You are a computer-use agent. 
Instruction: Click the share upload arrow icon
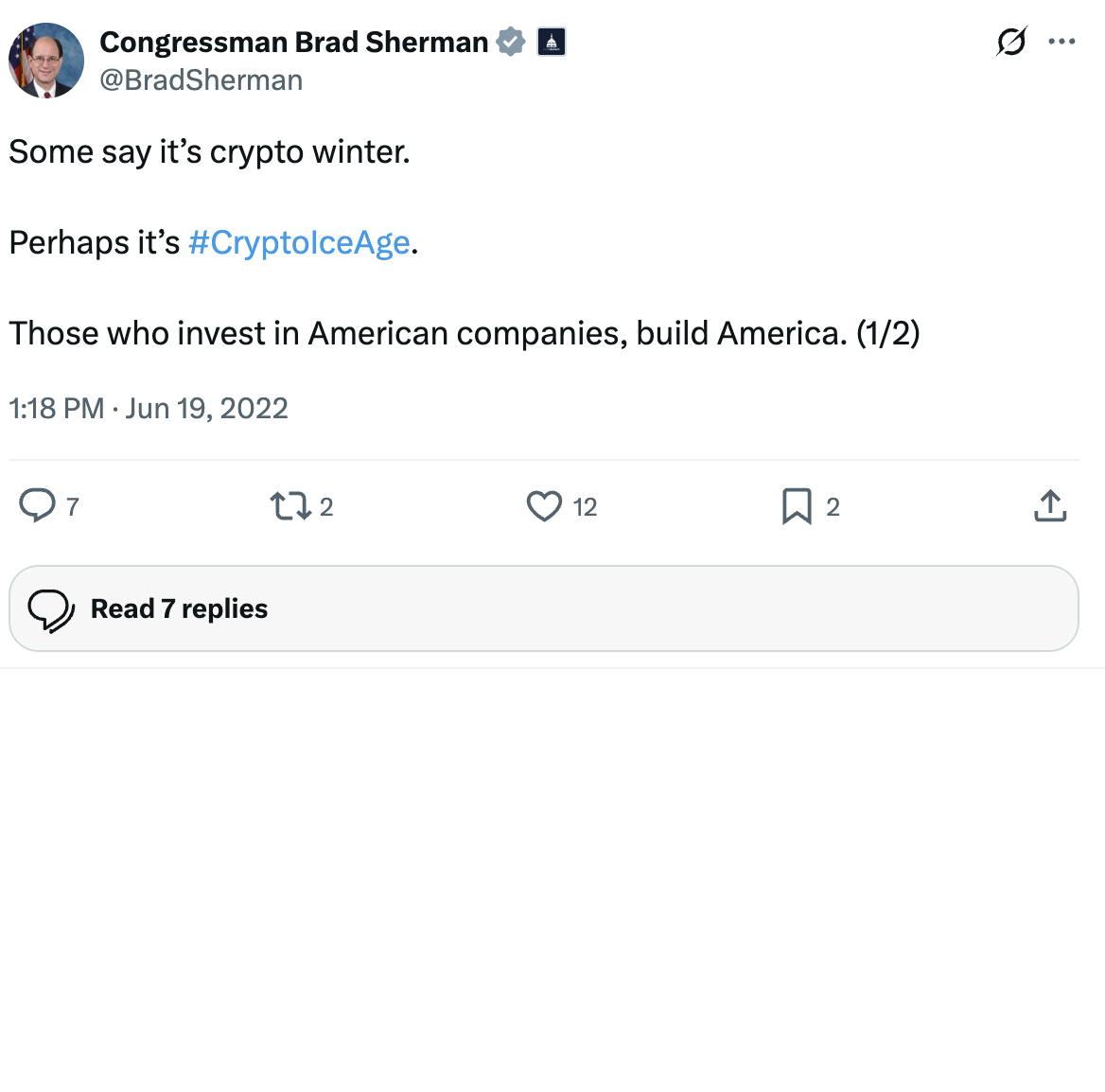(x=1050, y=506)
